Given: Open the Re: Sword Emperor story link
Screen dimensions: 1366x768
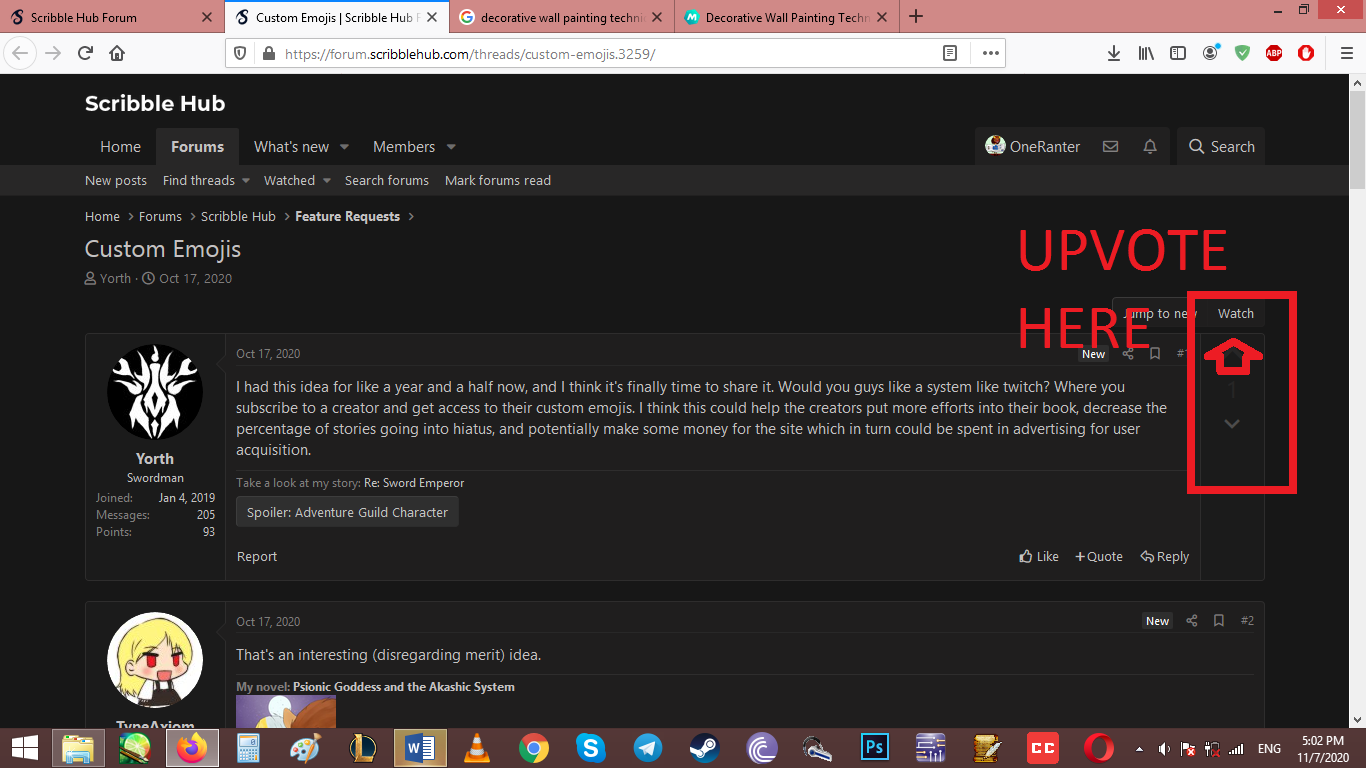Looking at the screenshot, I should 414,483.
